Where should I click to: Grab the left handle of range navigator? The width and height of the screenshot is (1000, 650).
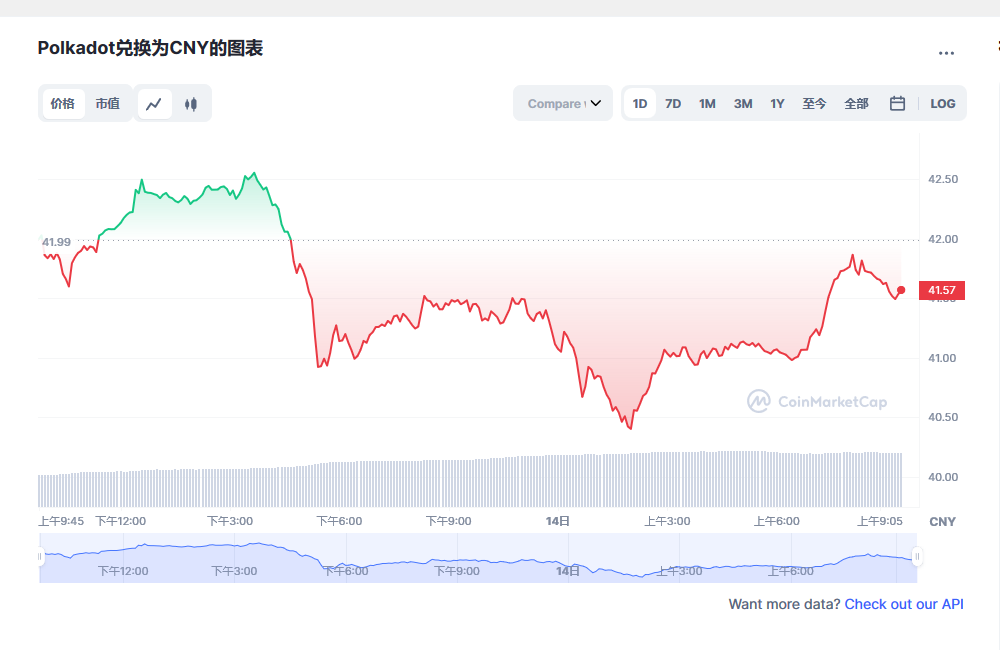[x=40, y=556]
